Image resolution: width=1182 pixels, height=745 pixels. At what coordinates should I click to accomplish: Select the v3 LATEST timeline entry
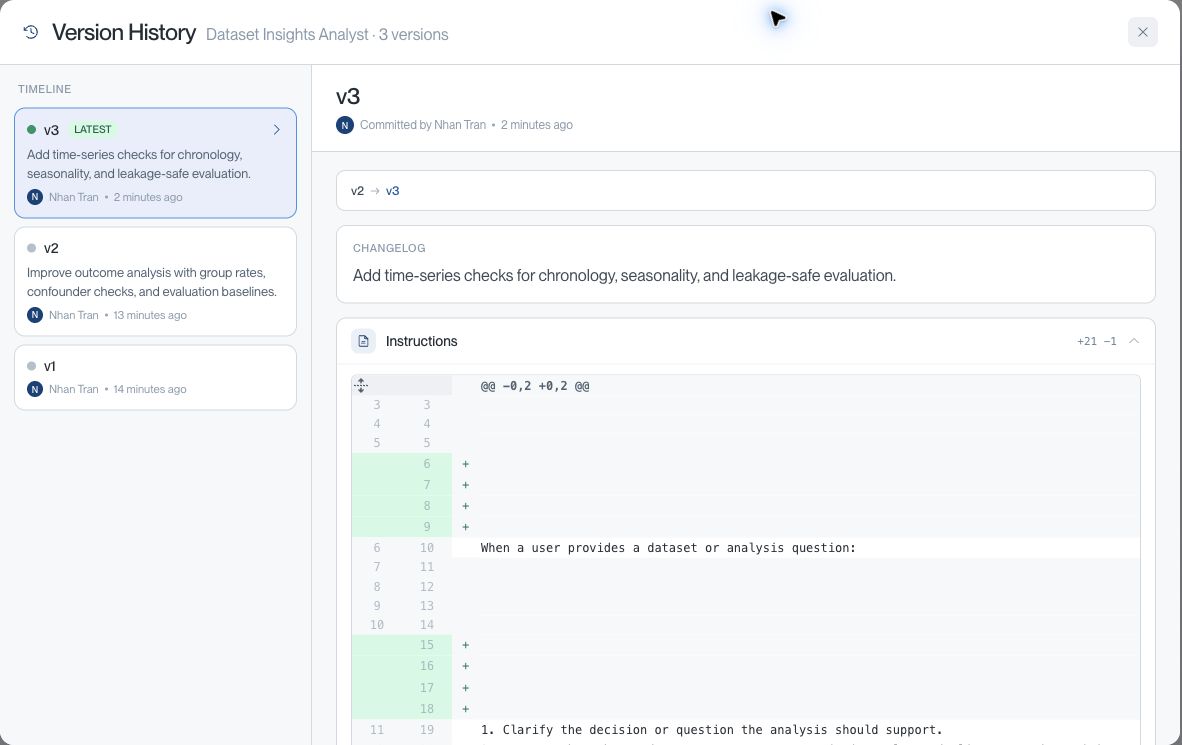(x=155, y=163)
